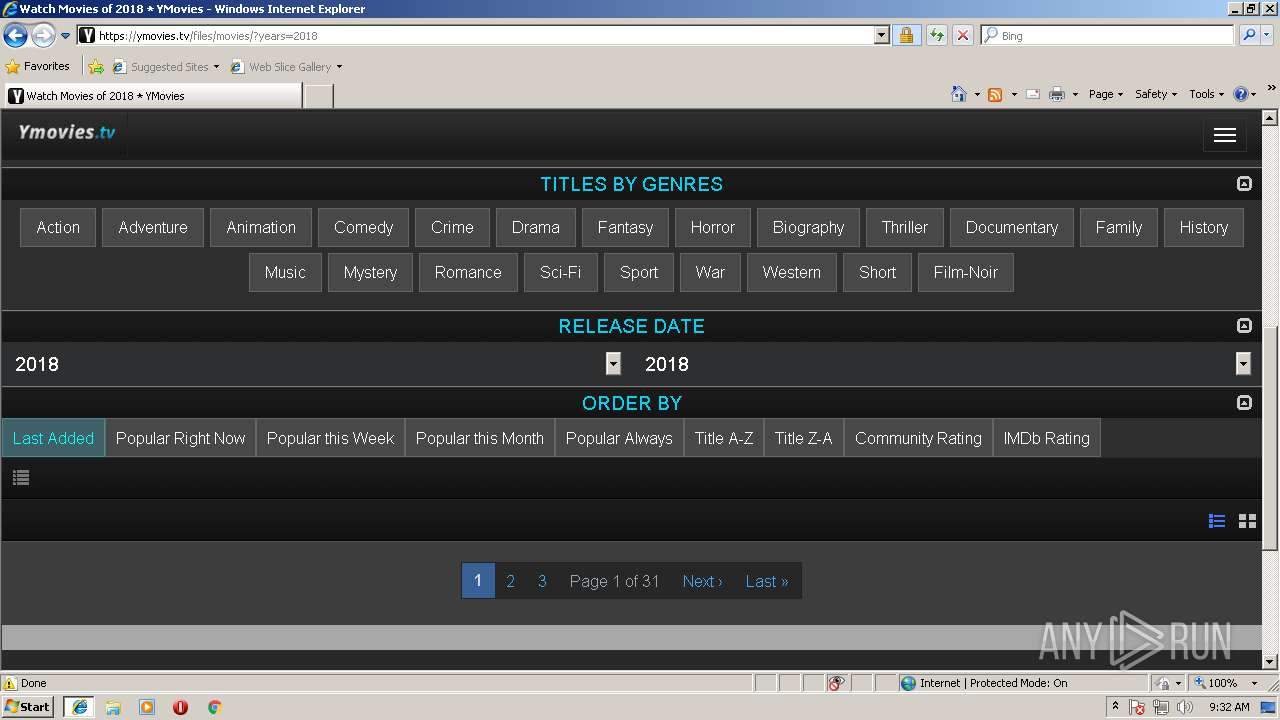
Task: Filter by Adventure genre
Action: pos(153,227)
